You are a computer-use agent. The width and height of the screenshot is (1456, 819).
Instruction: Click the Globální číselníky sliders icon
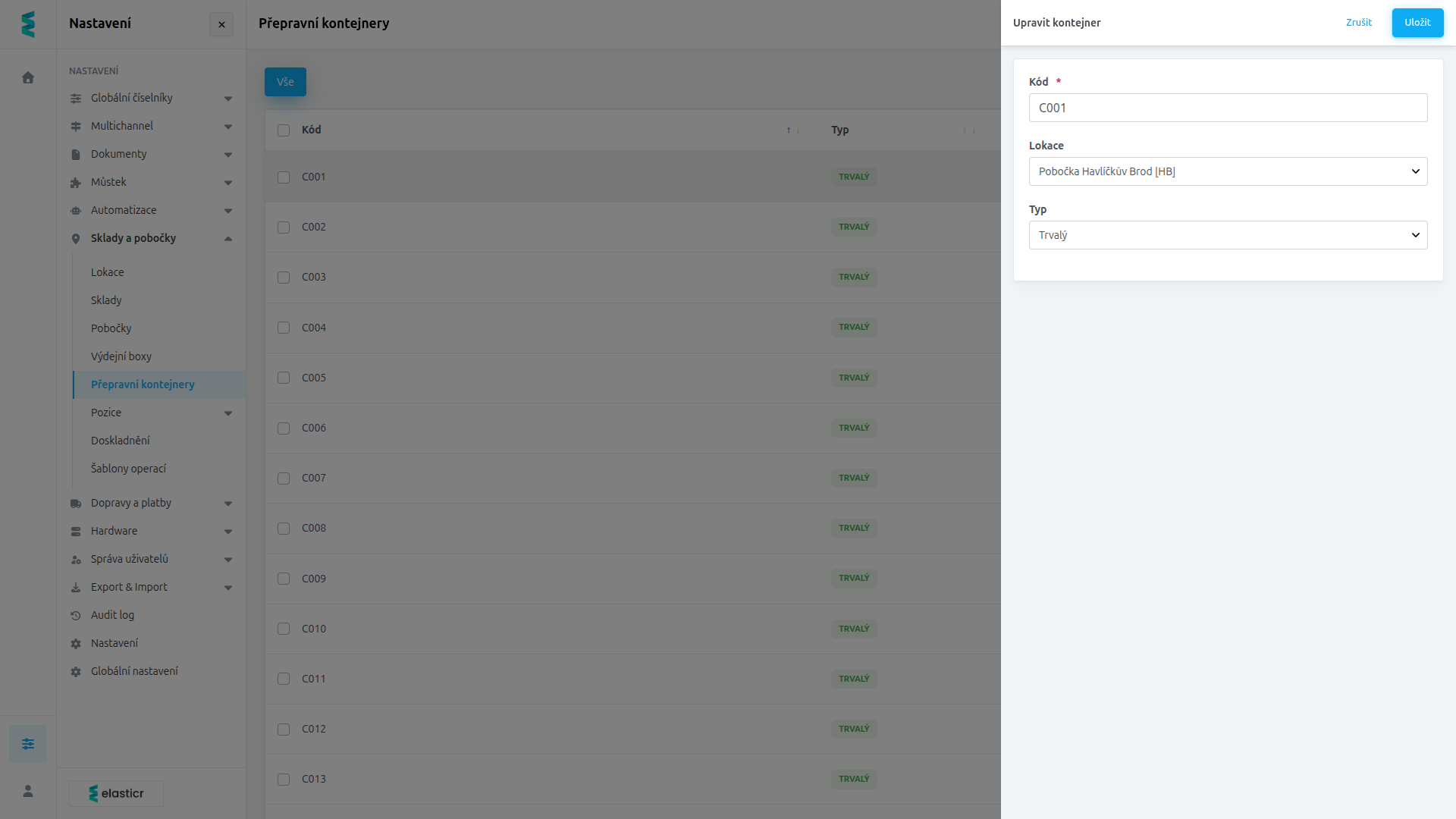point(76,99)
